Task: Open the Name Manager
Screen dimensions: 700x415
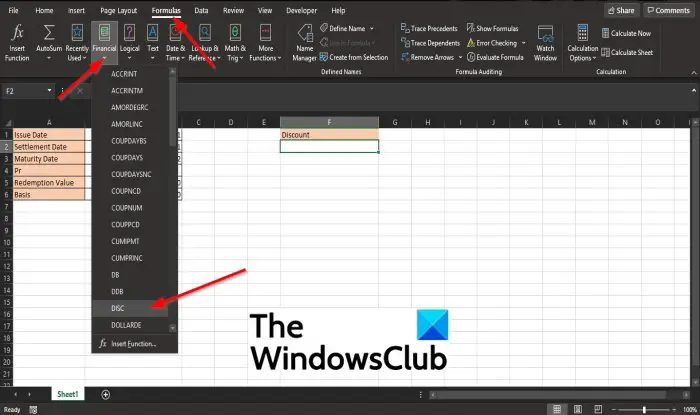Action: 304,43
